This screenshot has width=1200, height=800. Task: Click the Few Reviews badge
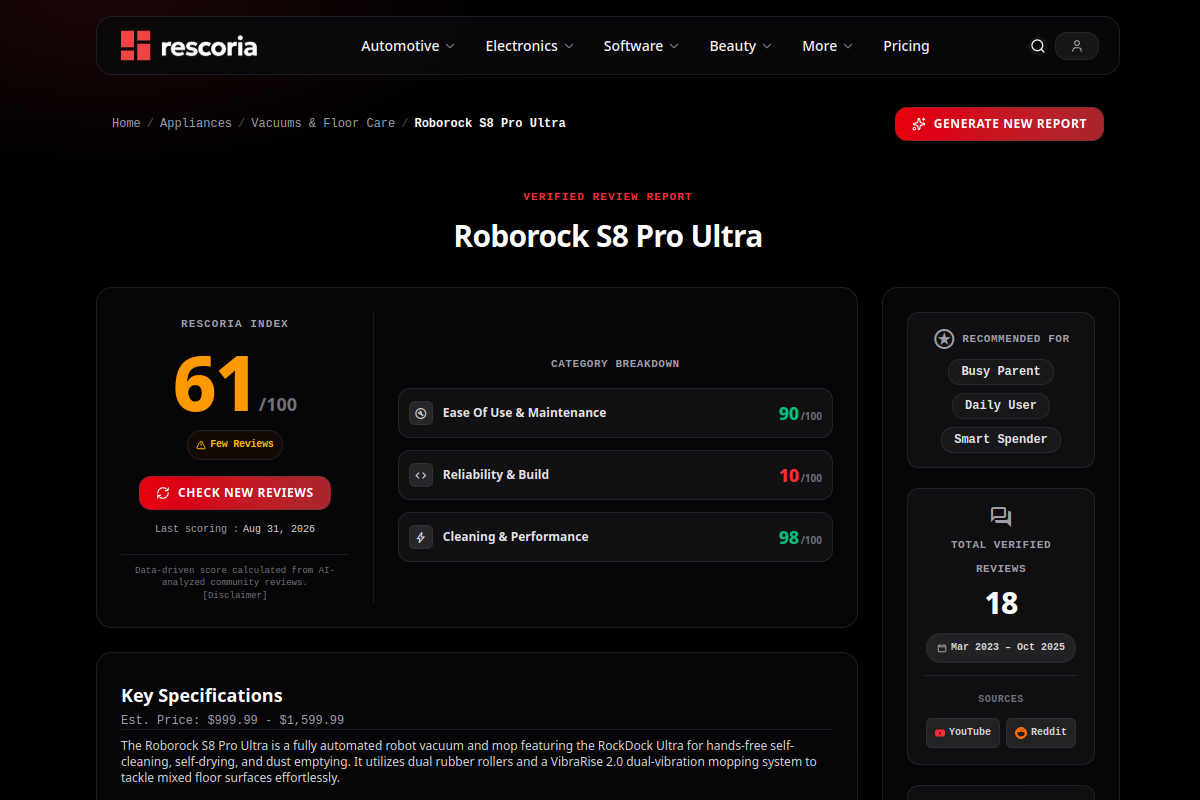[x=235, y=445]
